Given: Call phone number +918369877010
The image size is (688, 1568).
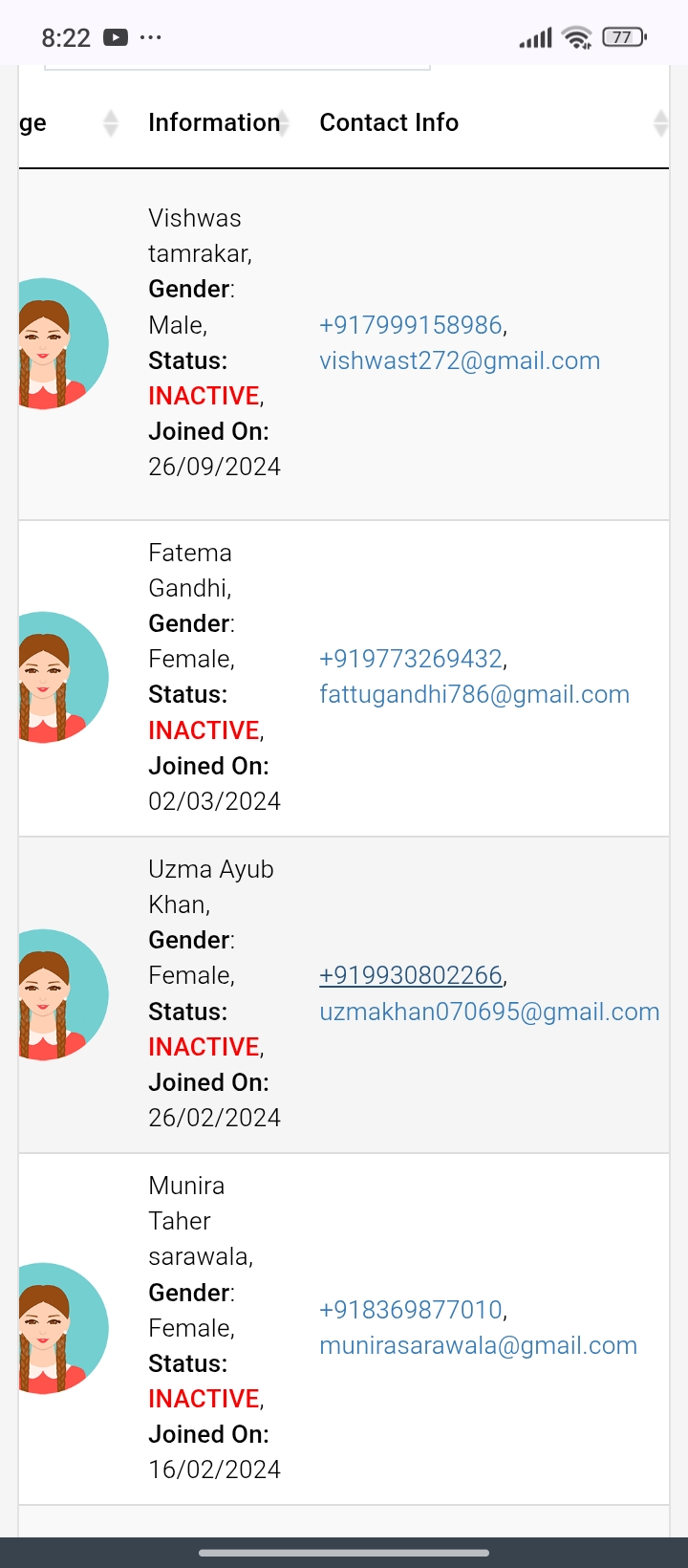Looking at the screenshot, I should click(411, 1310).
